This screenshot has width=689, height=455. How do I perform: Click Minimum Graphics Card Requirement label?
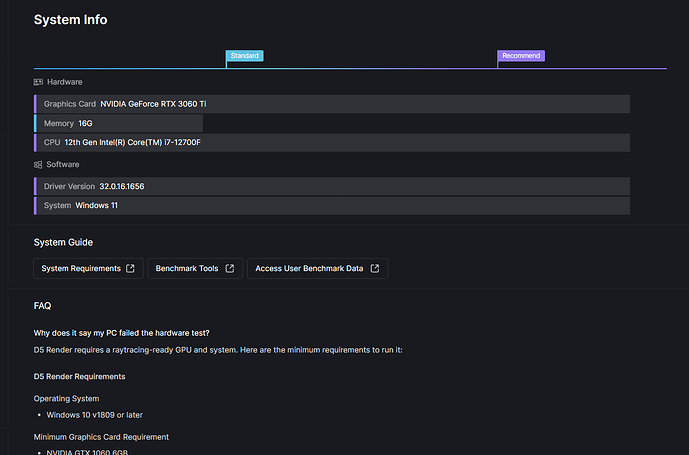coord(101,437)
